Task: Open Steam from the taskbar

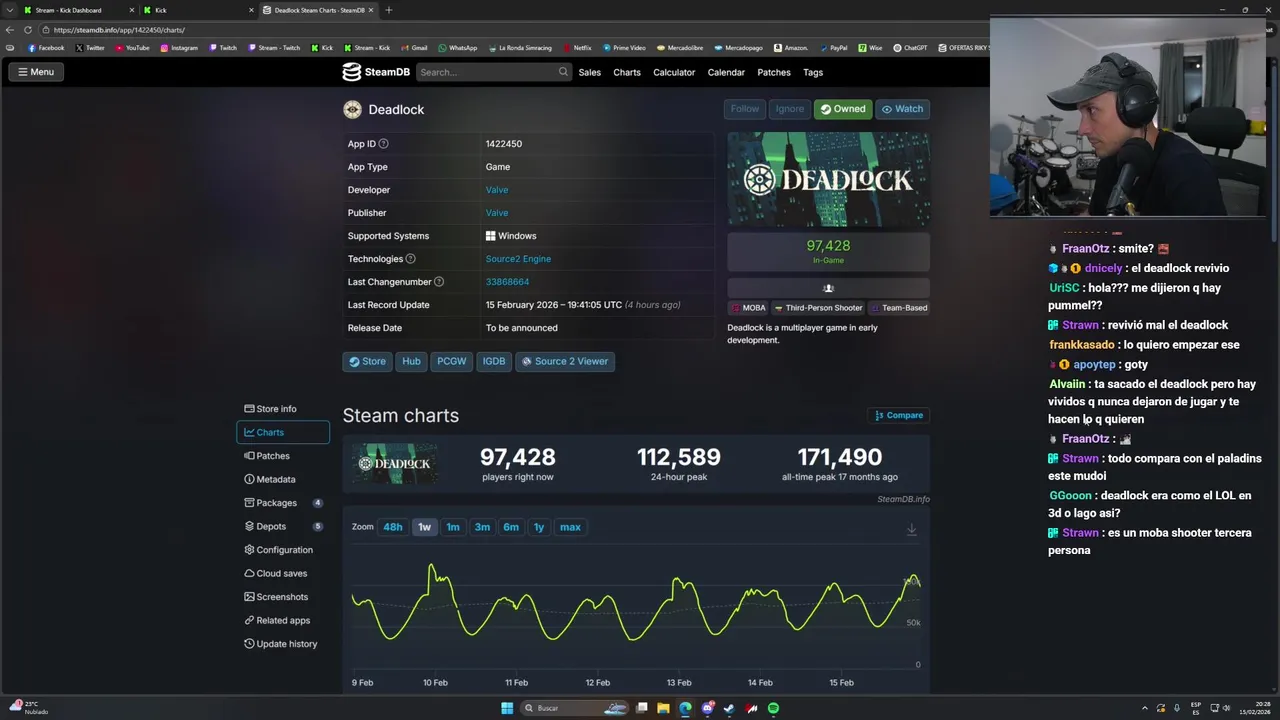Action: point(729,708)
